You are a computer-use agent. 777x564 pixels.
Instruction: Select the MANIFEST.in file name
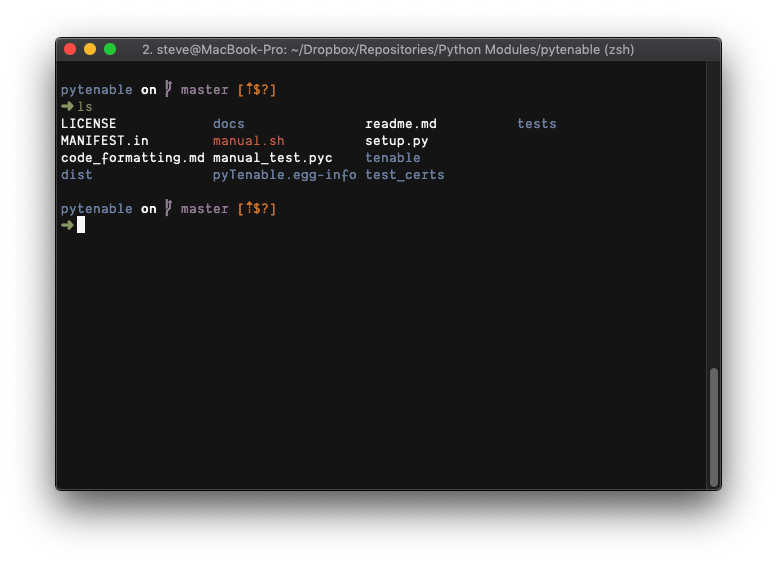(x=105, y=141)
